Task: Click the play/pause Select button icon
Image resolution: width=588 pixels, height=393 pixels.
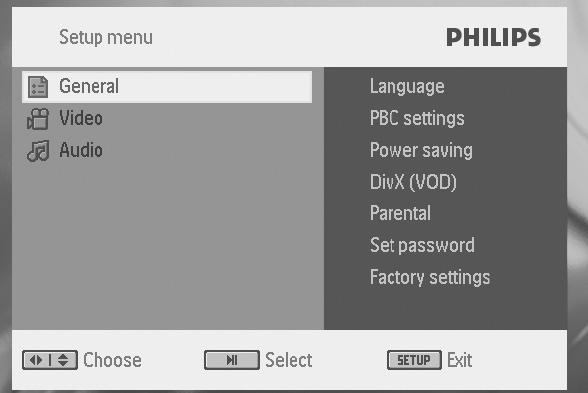Action: tap(232, 360)
